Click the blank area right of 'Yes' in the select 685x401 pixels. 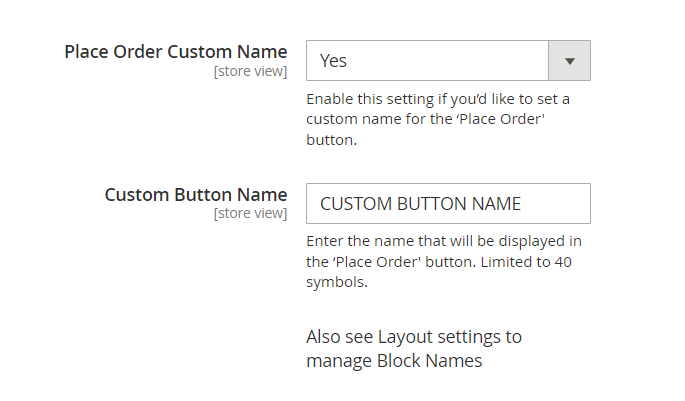446,61
